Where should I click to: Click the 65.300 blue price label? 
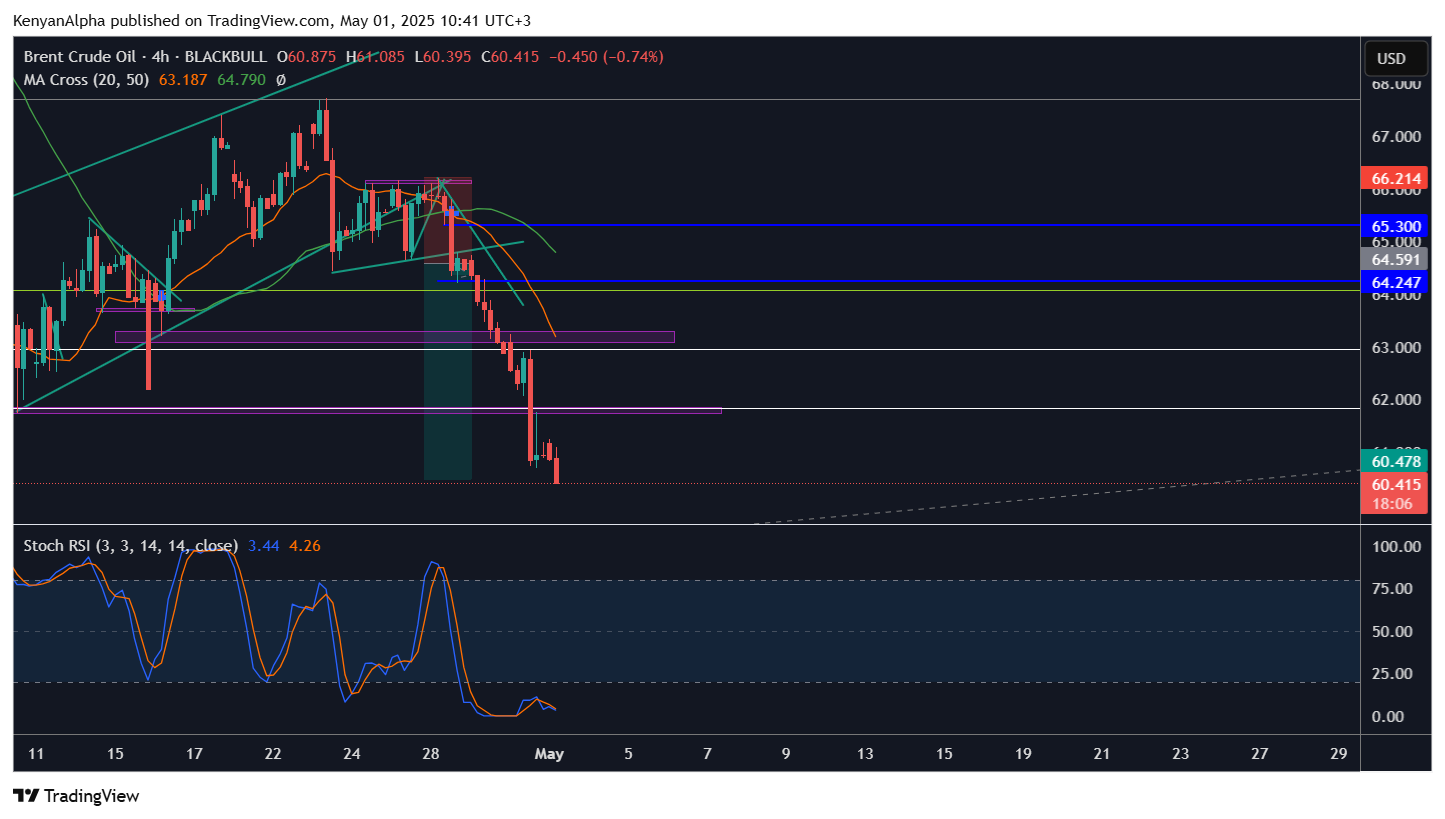(1396, 227)
